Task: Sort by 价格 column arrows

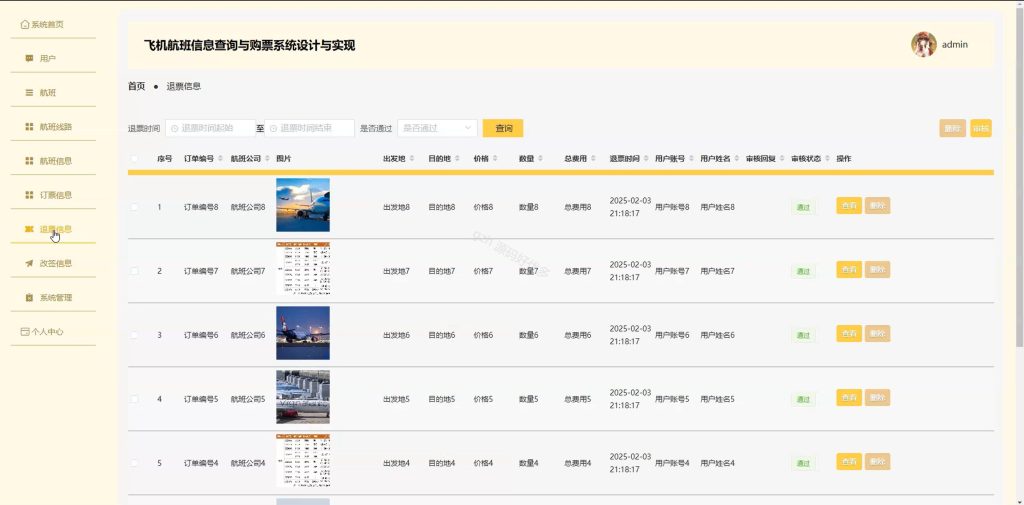Action: pos(494,159)
